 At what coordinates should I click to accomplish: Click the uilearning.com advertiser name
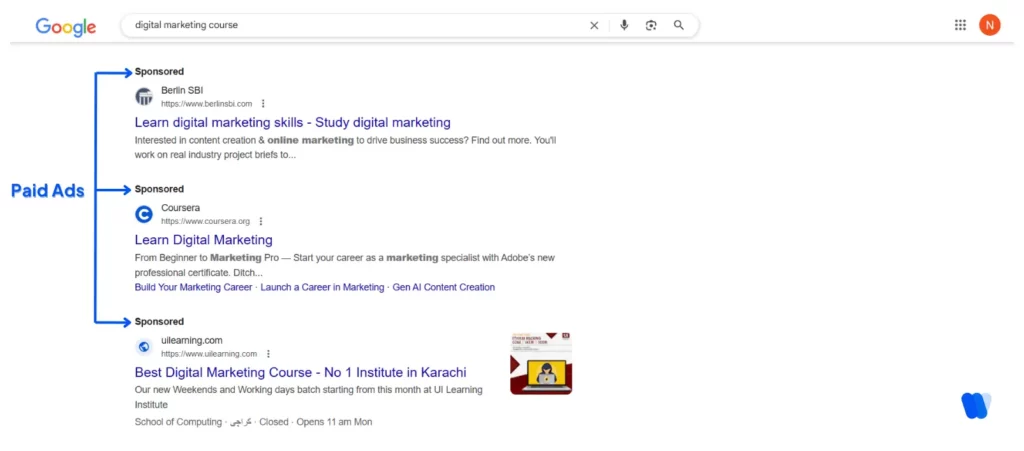192,340
